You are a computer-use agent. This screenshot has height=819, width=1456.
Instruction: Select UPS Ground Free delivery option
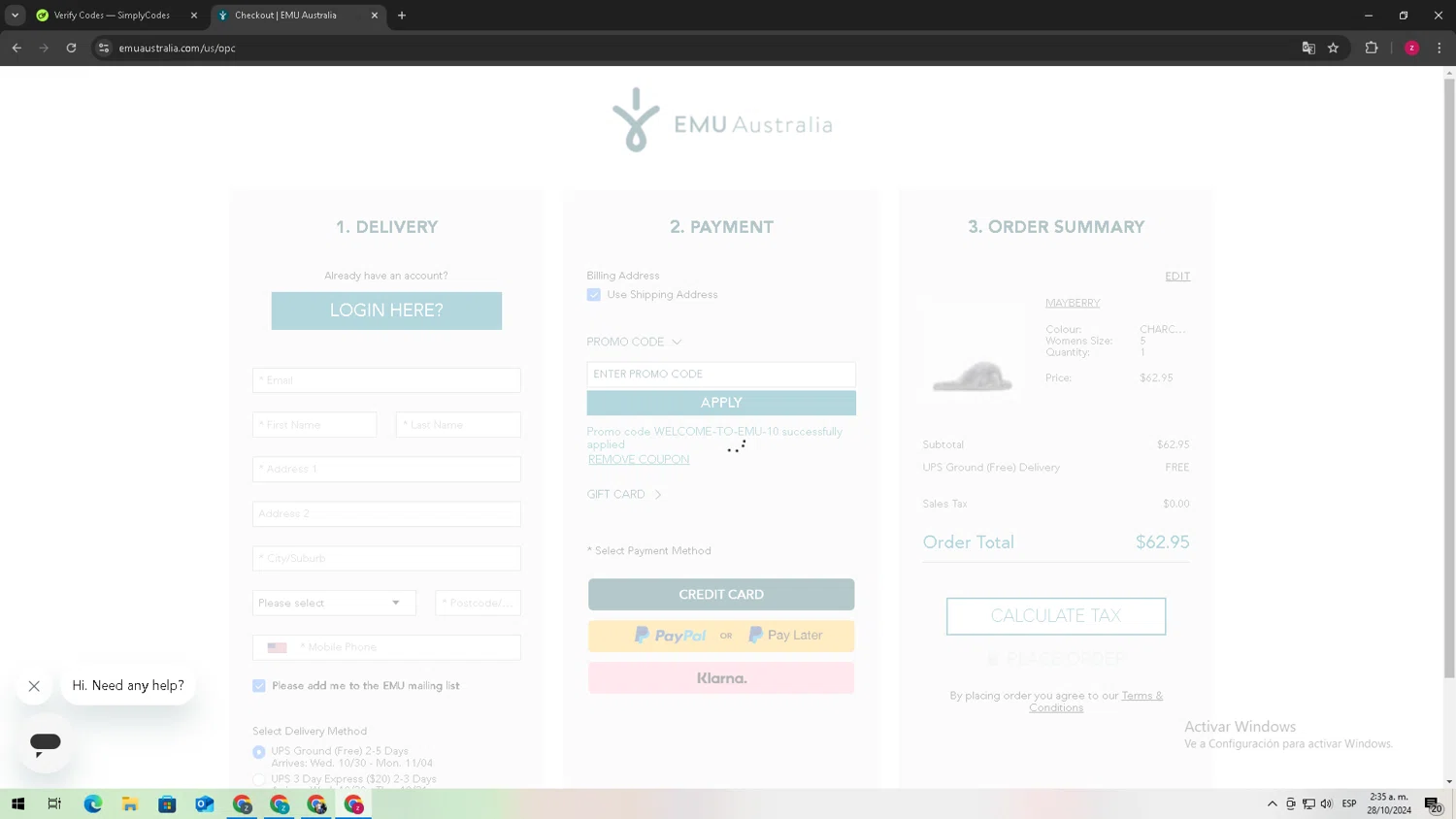(259, 752)
